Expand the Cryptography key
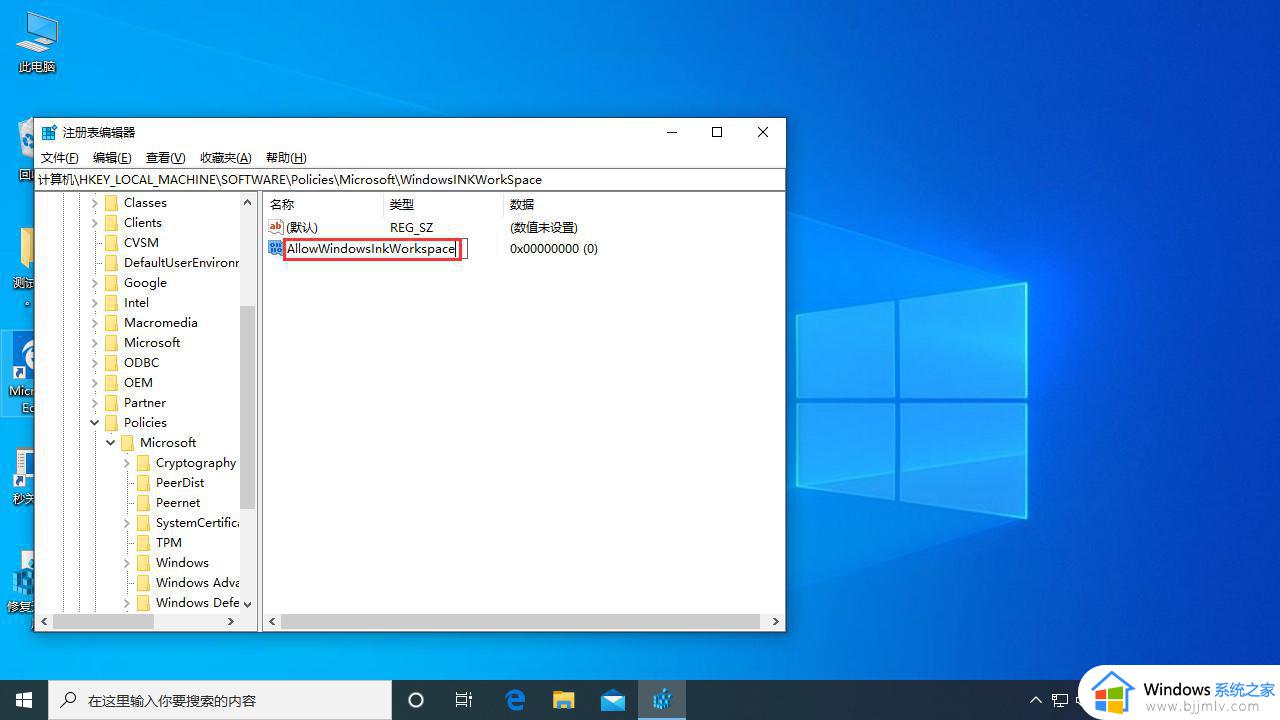 tap(127, 463)
